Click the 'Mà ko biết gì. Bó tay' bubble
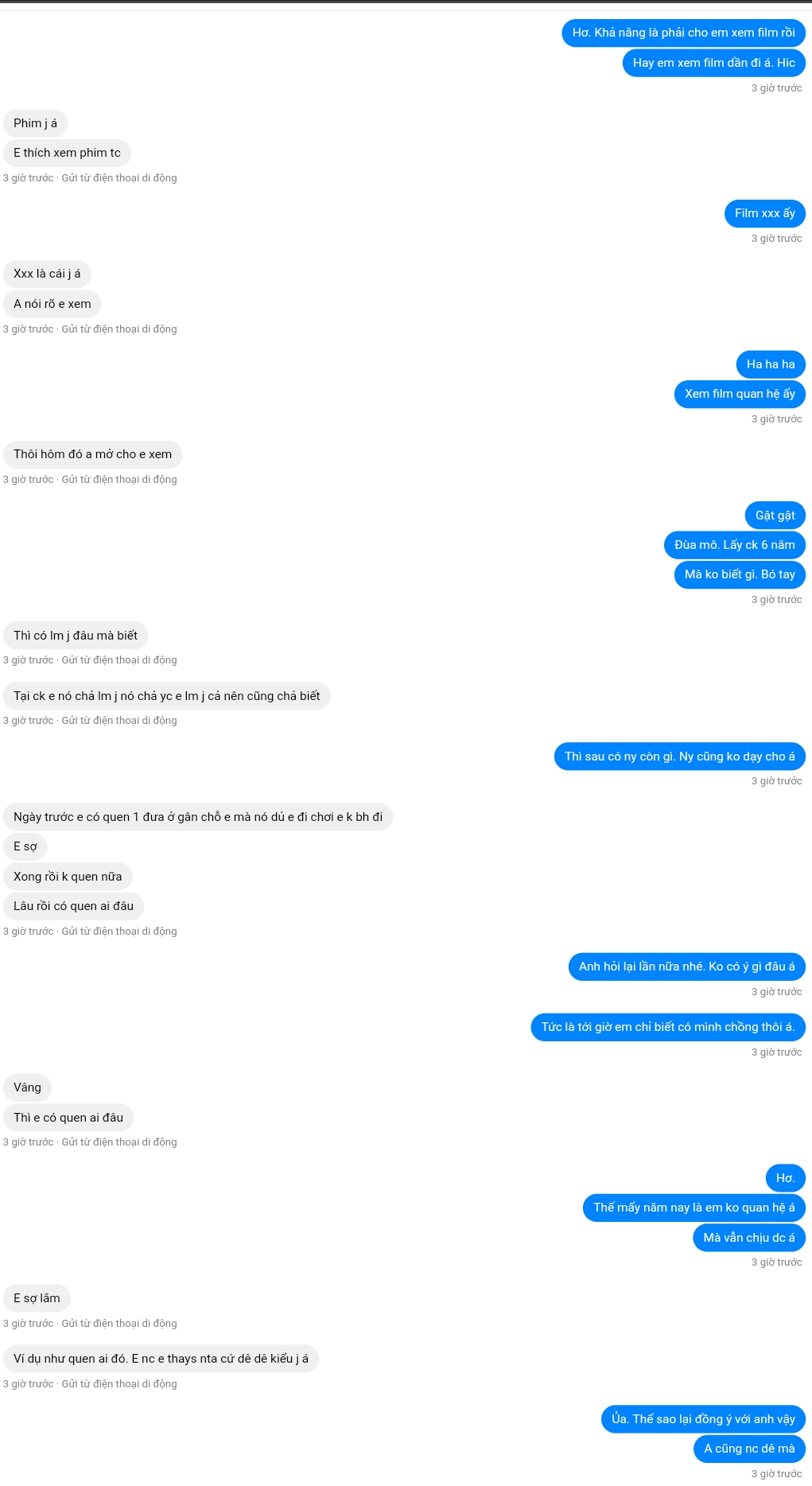The width and height of the screenshot is (812, 1486). pos(740,574)
